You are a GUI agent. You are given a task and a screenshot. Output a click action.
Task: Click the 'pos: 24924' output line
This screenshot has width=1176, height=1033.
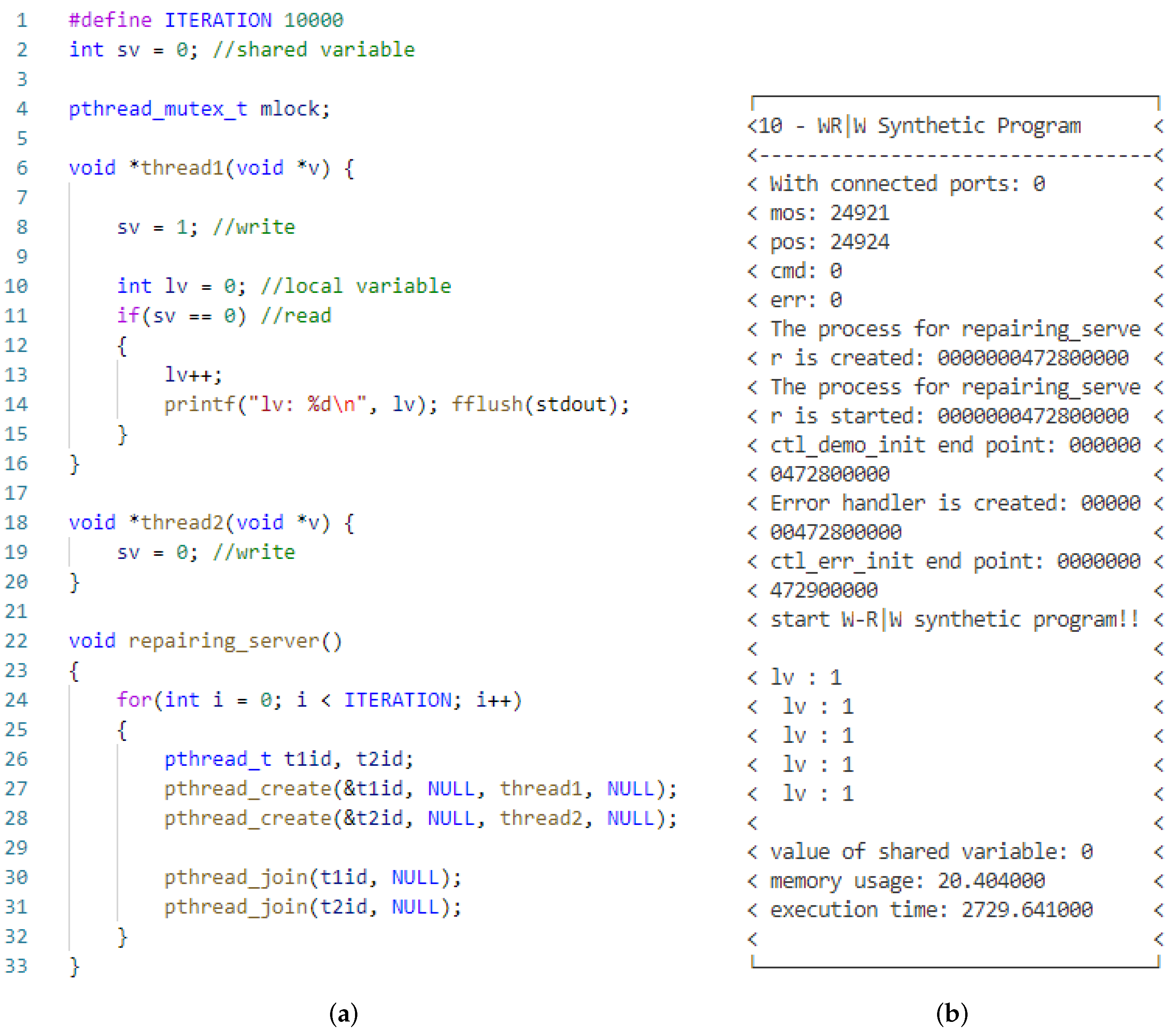[x=830, y=242]
